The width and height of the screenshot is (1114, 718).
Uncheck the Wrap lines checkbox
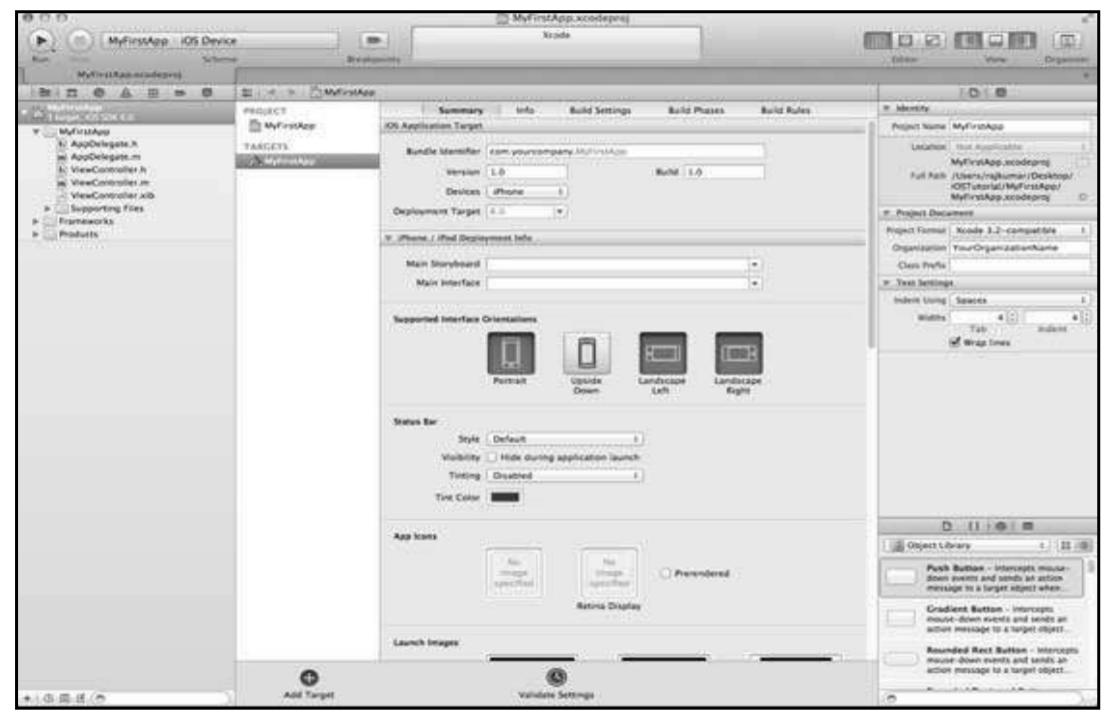tap(955, 342)
